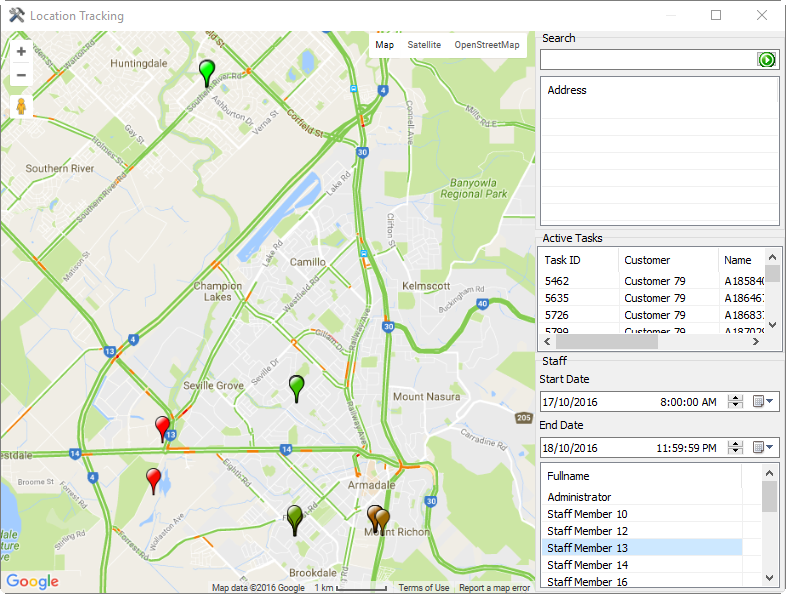Open the End Date calendar dropdown
This screenshot has height=594, width=786.
point(764,448)
